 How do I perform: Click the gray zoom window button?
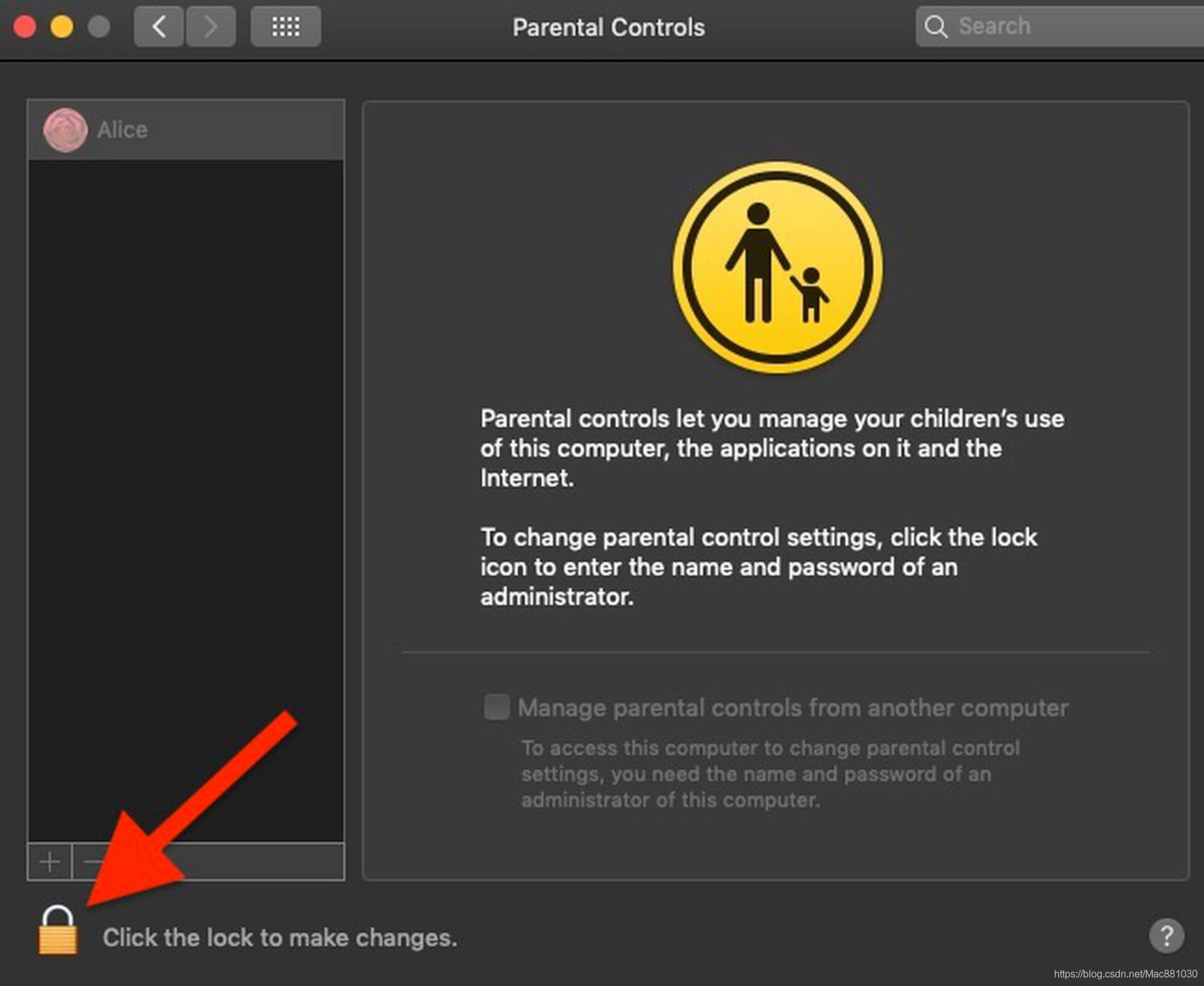pyautogui.click(x=98, y=27)
